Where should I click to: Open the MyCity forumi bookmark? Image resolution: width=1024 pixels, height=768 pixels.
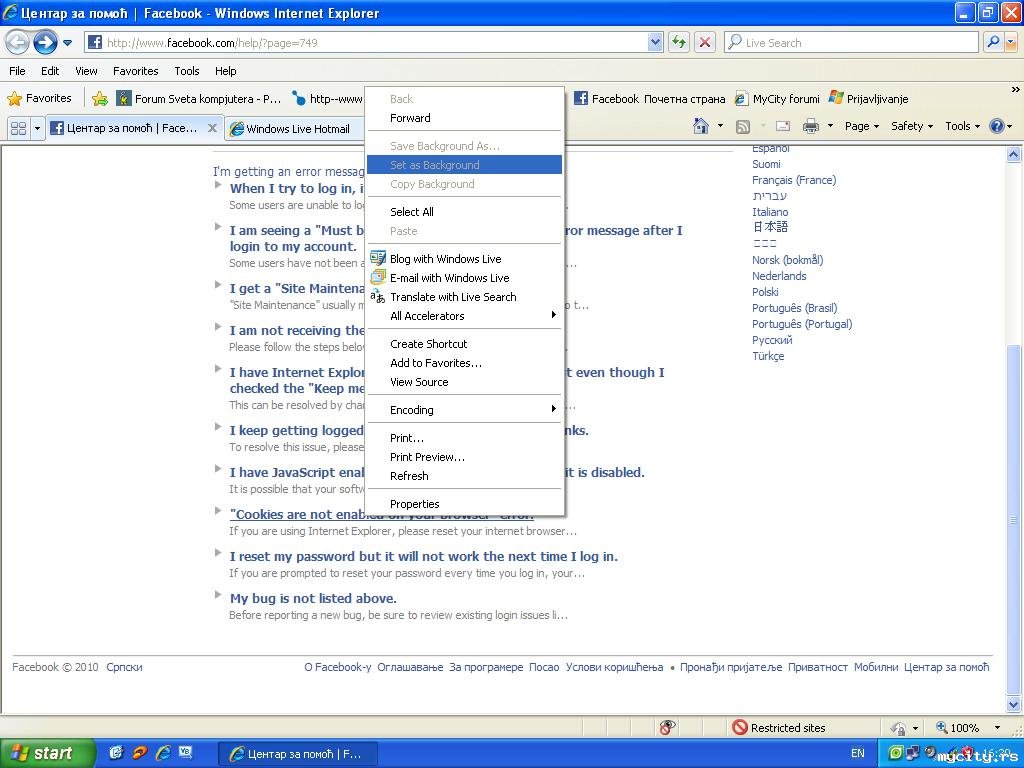(777, 99)
